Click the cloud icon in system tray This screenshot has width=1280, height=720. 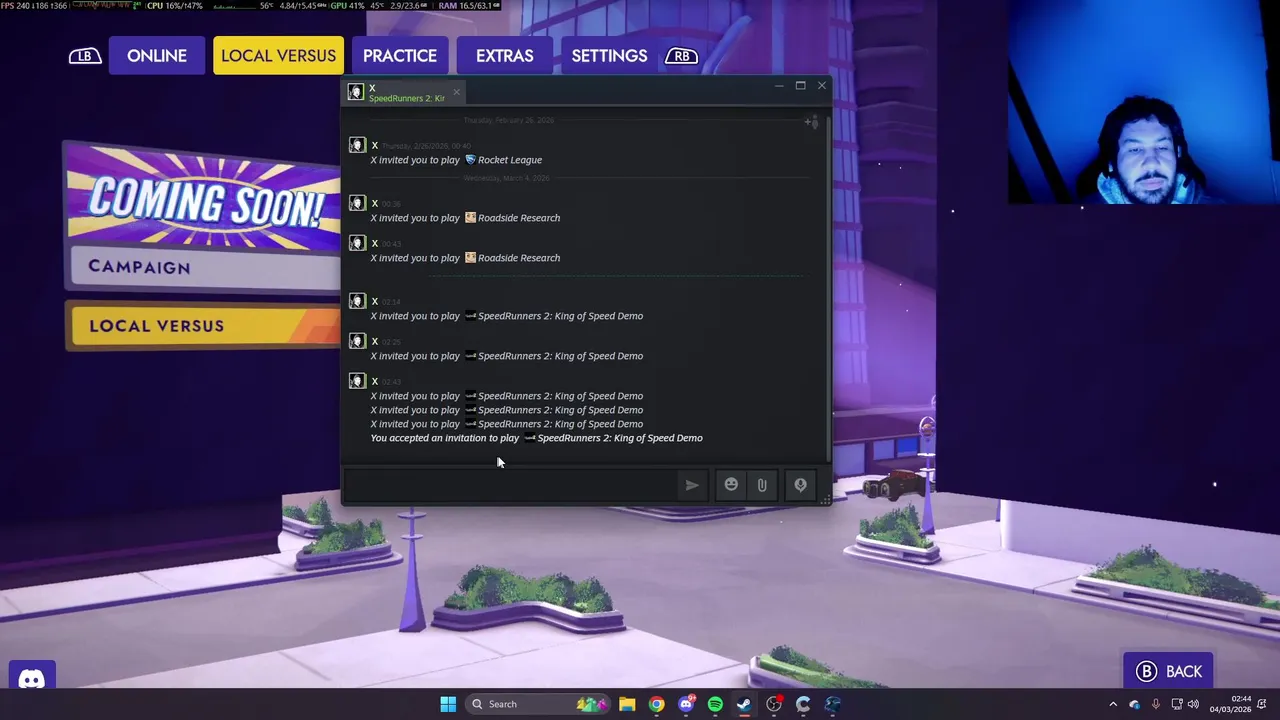tap(1134, 704)
